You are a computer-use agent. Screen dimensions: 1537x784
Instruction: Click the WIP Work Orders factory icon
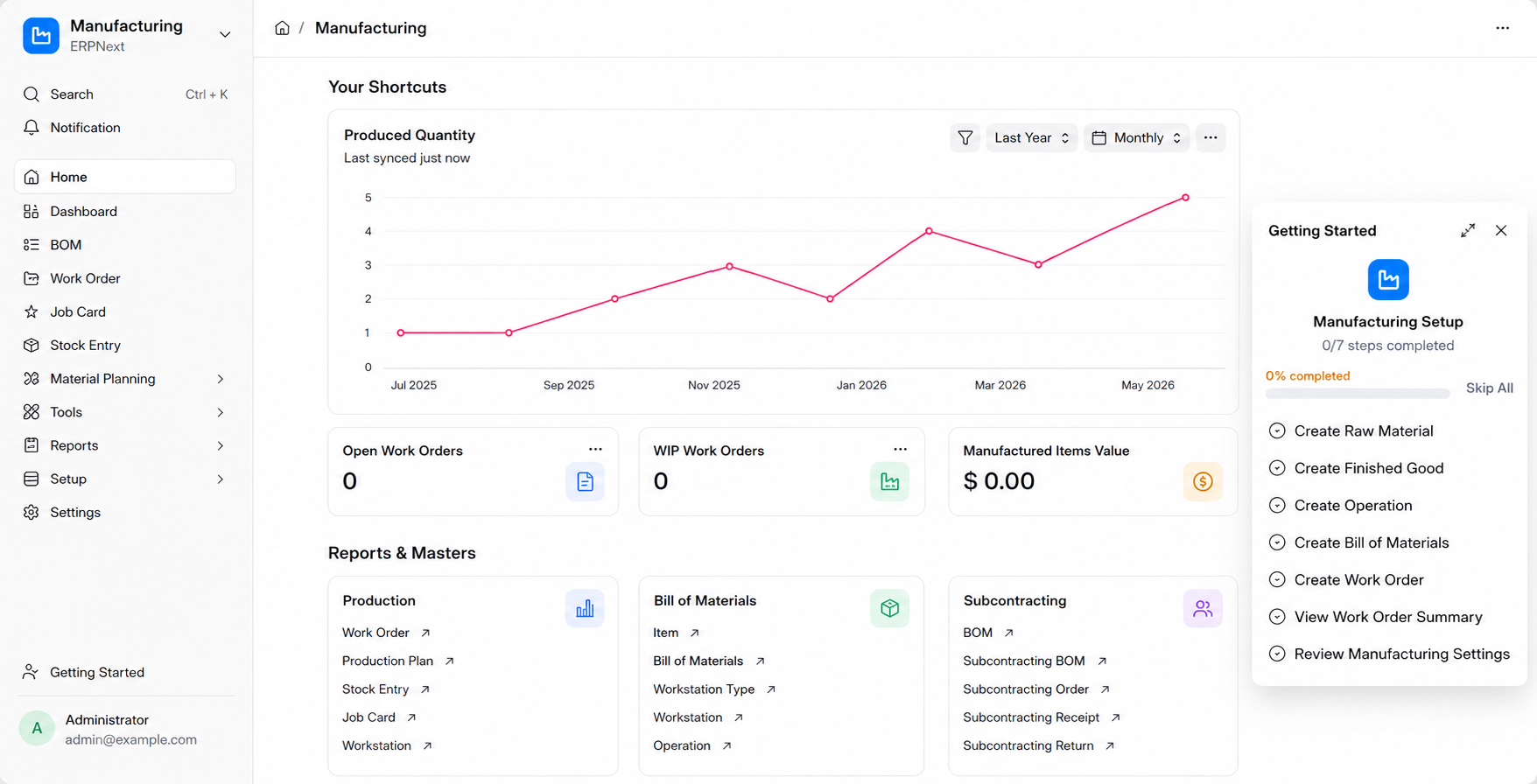pos(889,481)
